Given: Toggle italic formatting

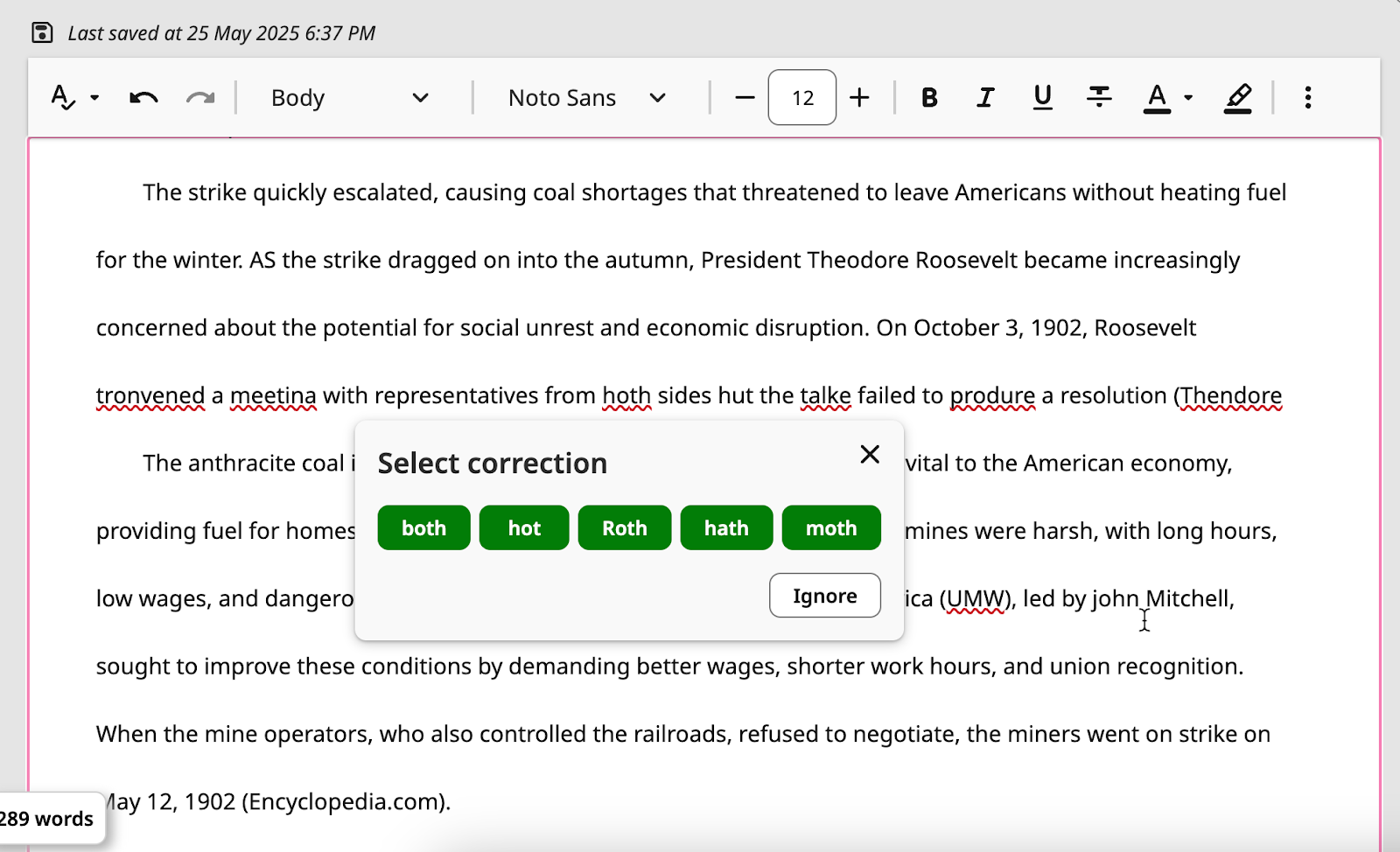Looking at the screenshot, I should [x=985, y=97].
